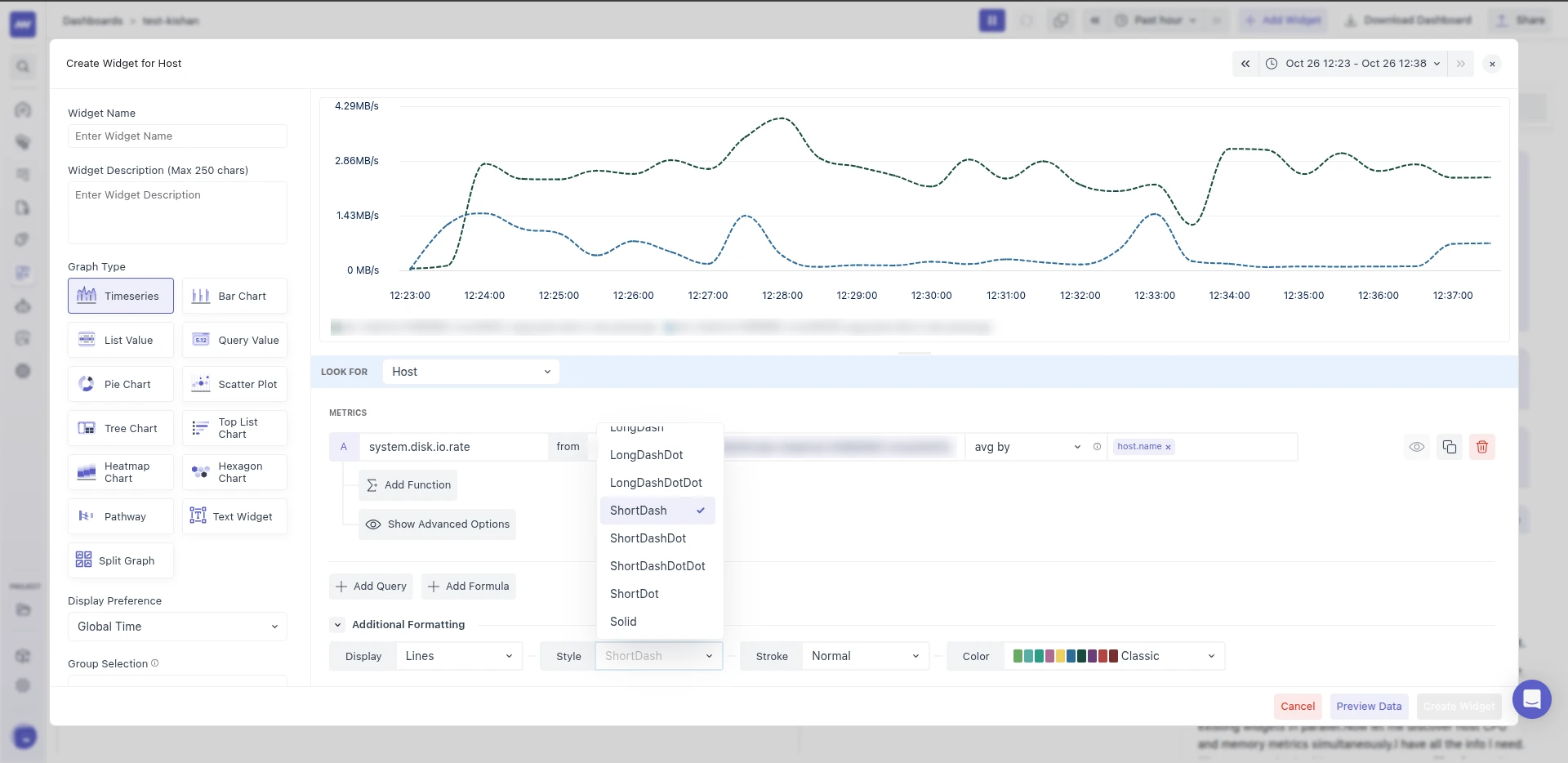This screenshot has width=1568, height=763.
Task: Toggle visibility of query A
Action: 1417,447
